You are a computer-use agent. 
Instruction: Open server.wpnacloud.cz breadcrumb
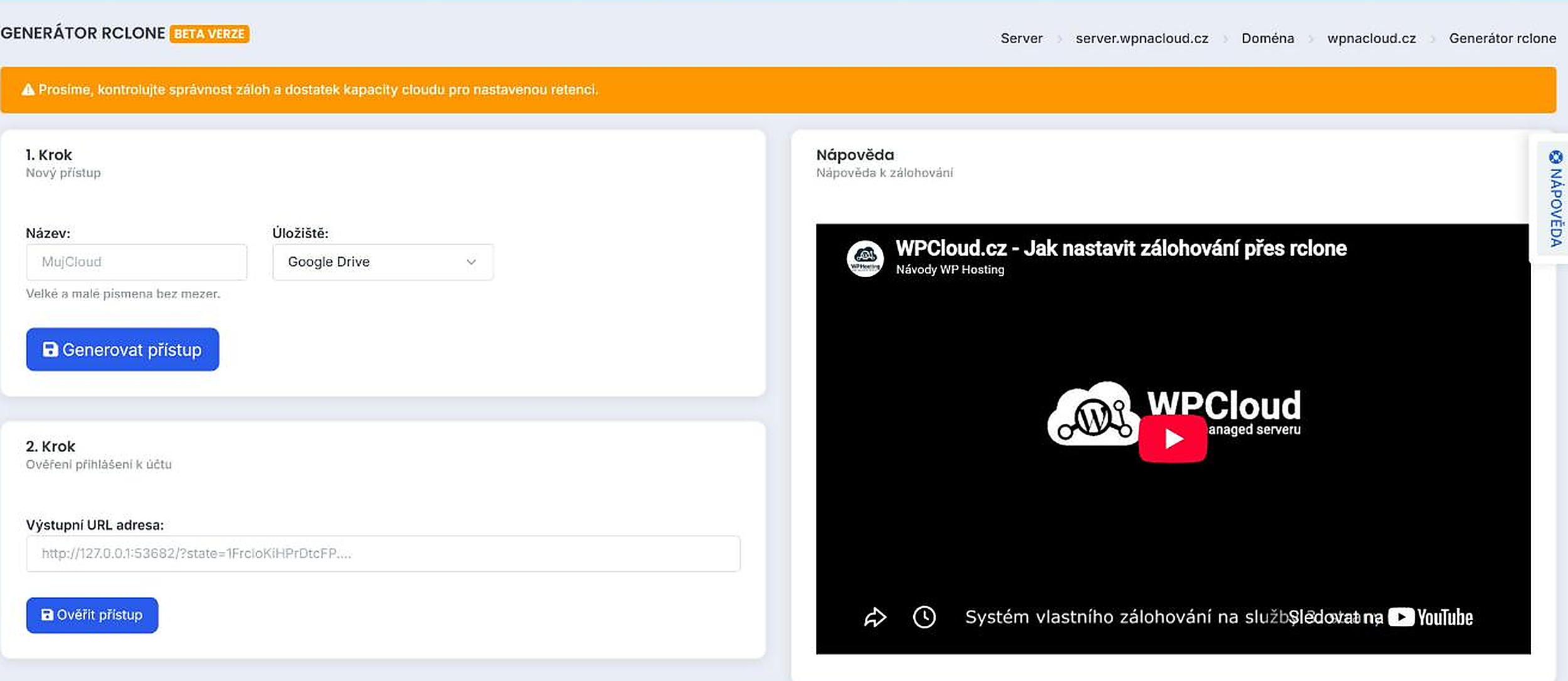point(1142,38)
